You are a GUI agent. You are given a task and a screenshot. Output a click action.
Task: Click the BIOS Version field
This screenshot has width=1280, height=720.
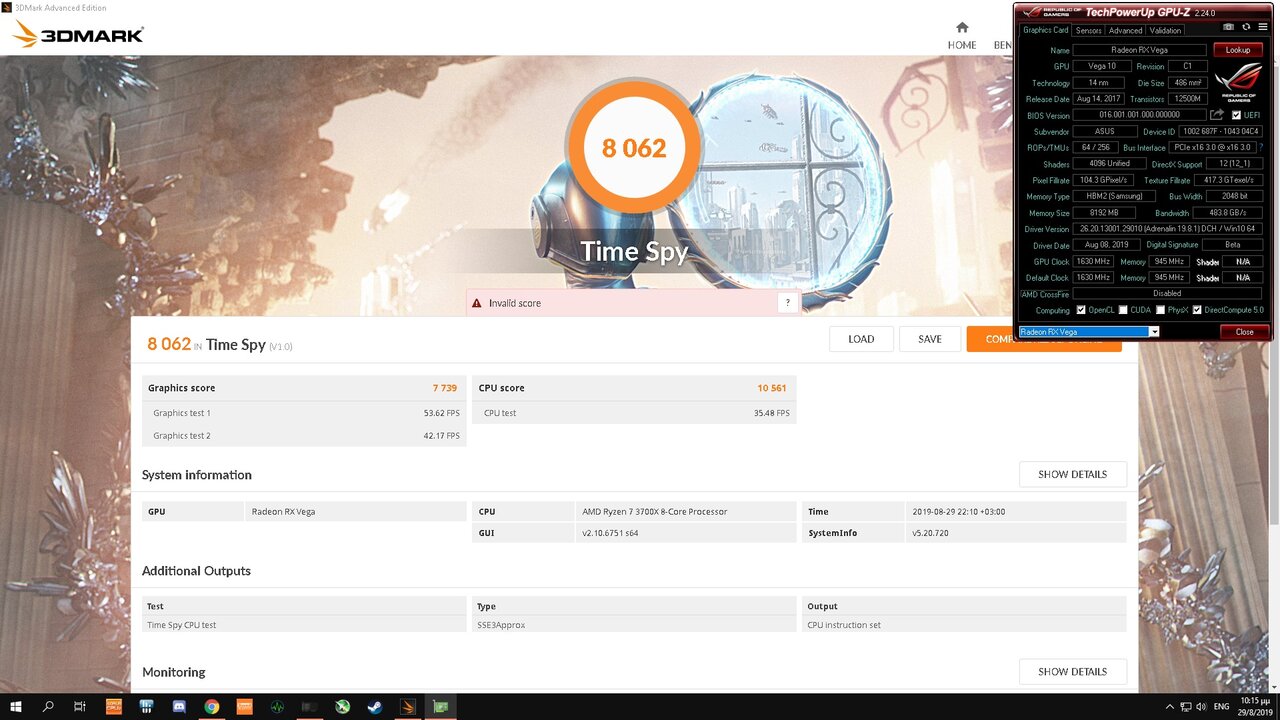(1140, 115)
